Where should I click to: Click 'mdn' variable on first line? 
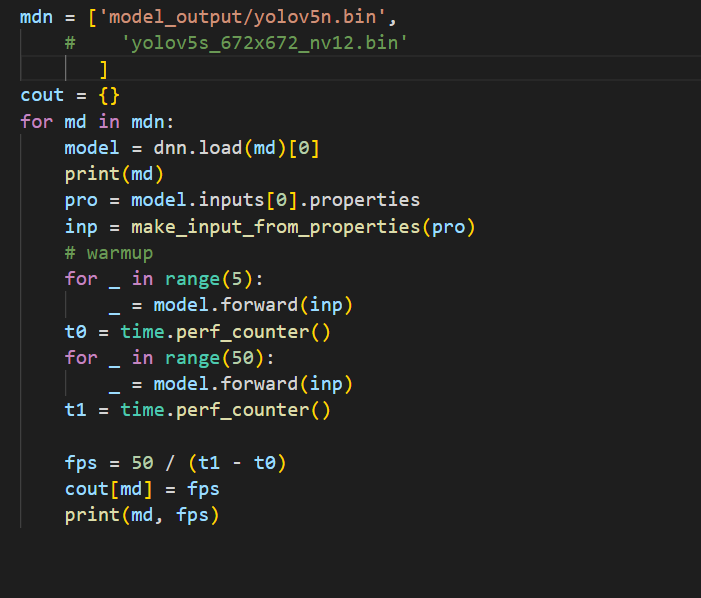36,17
